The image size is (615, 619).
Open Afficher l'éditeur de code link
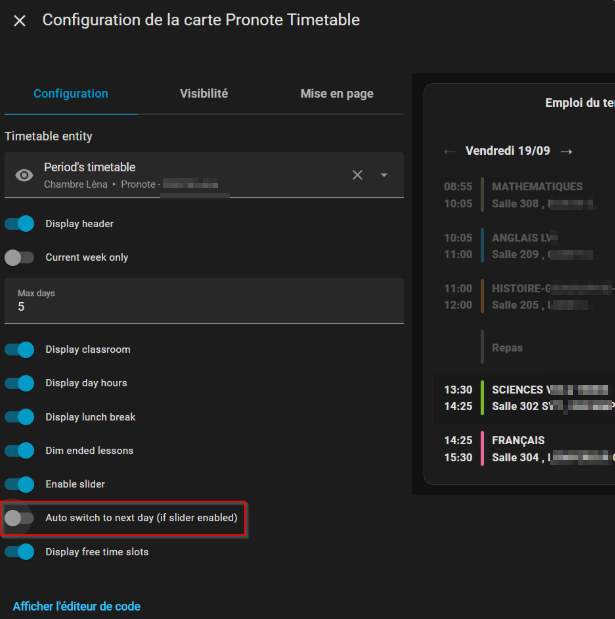(x=77, y=606)
